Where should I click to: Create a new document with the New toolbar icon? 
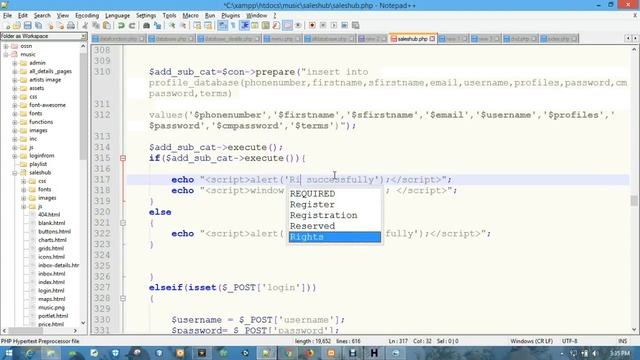coord(7,26)
